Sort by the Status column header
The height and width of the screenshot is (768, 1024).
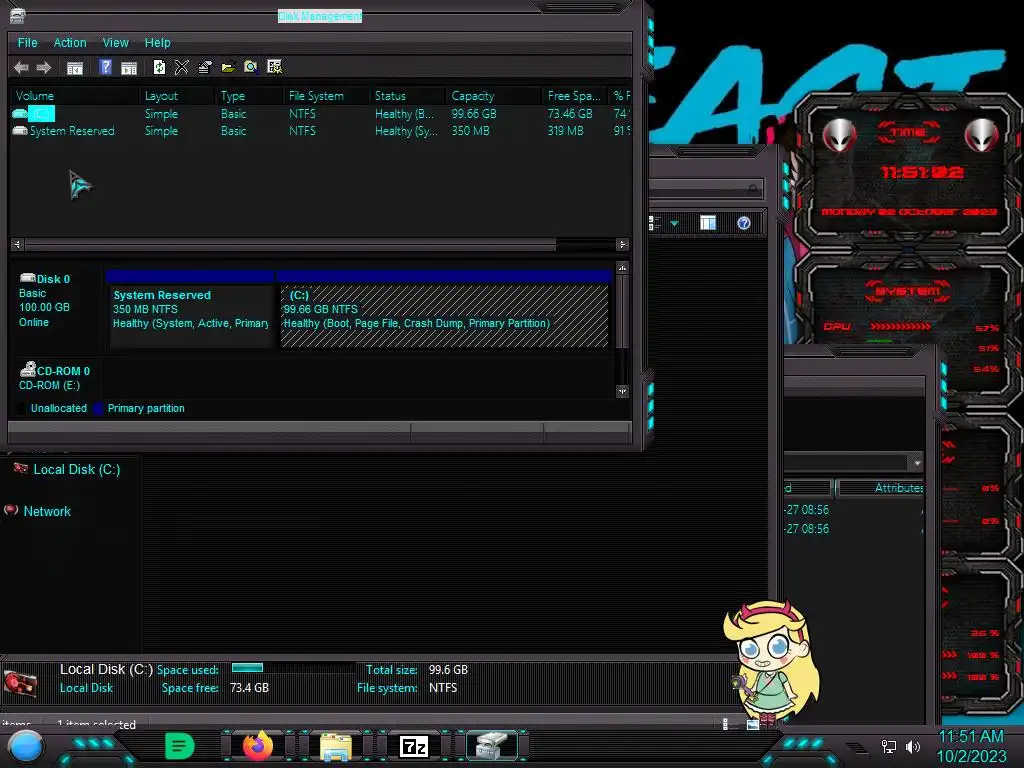click(x=408, y=95)
